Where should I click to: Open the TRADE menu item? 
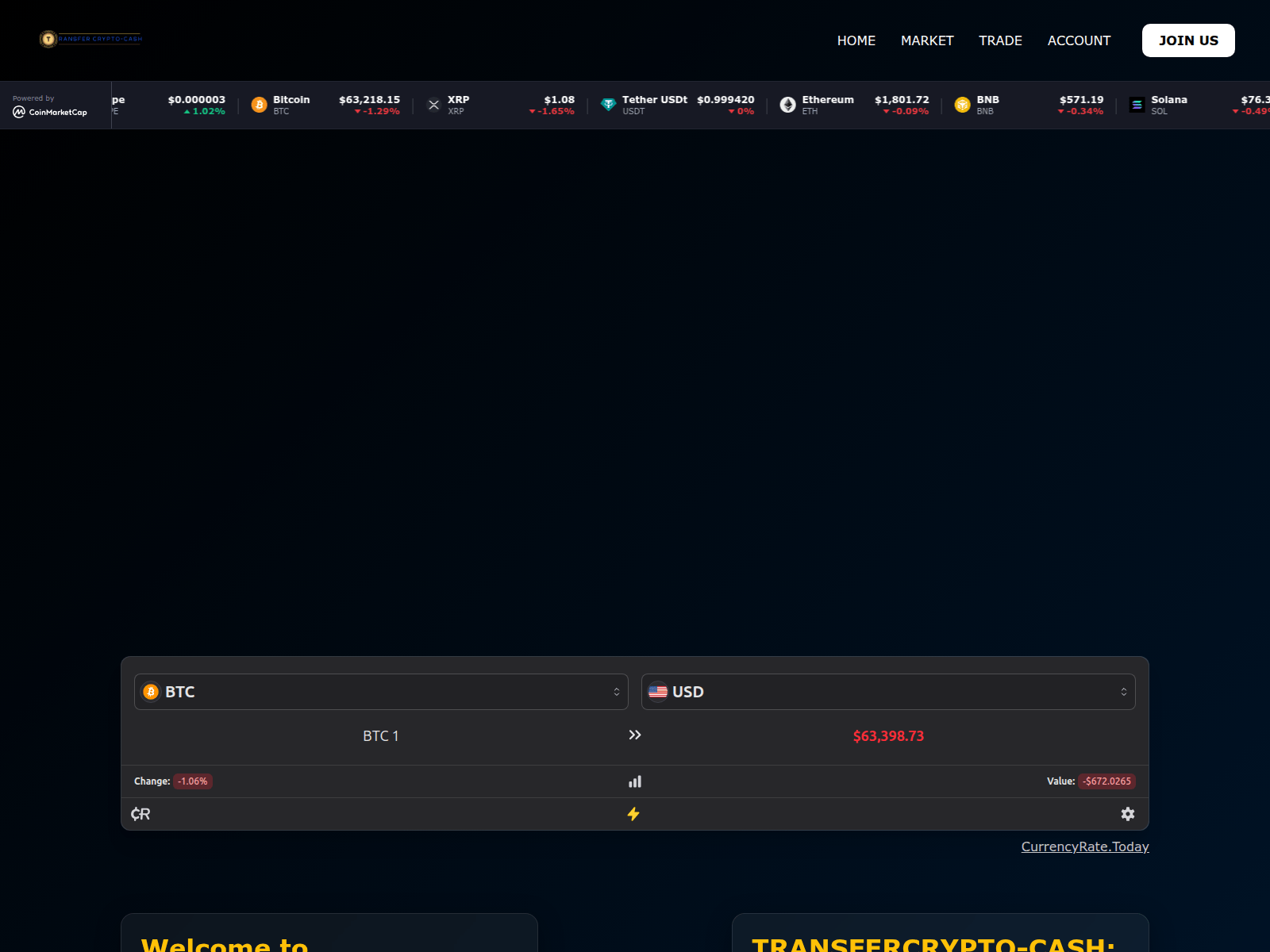coord(1000,40)
